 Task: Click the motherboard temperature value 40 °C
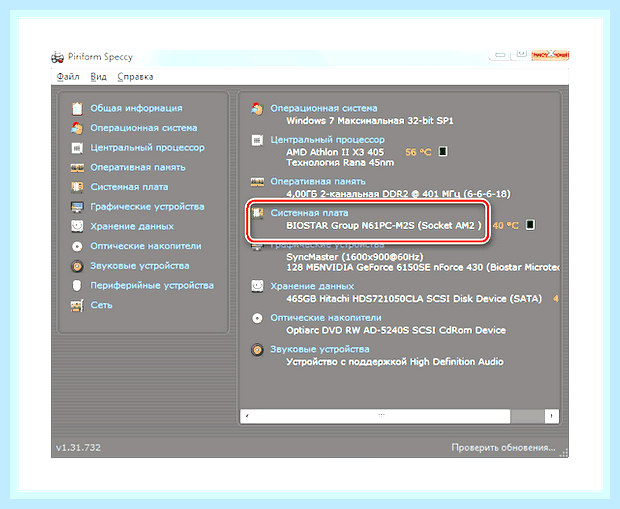(x=505, y=225)
